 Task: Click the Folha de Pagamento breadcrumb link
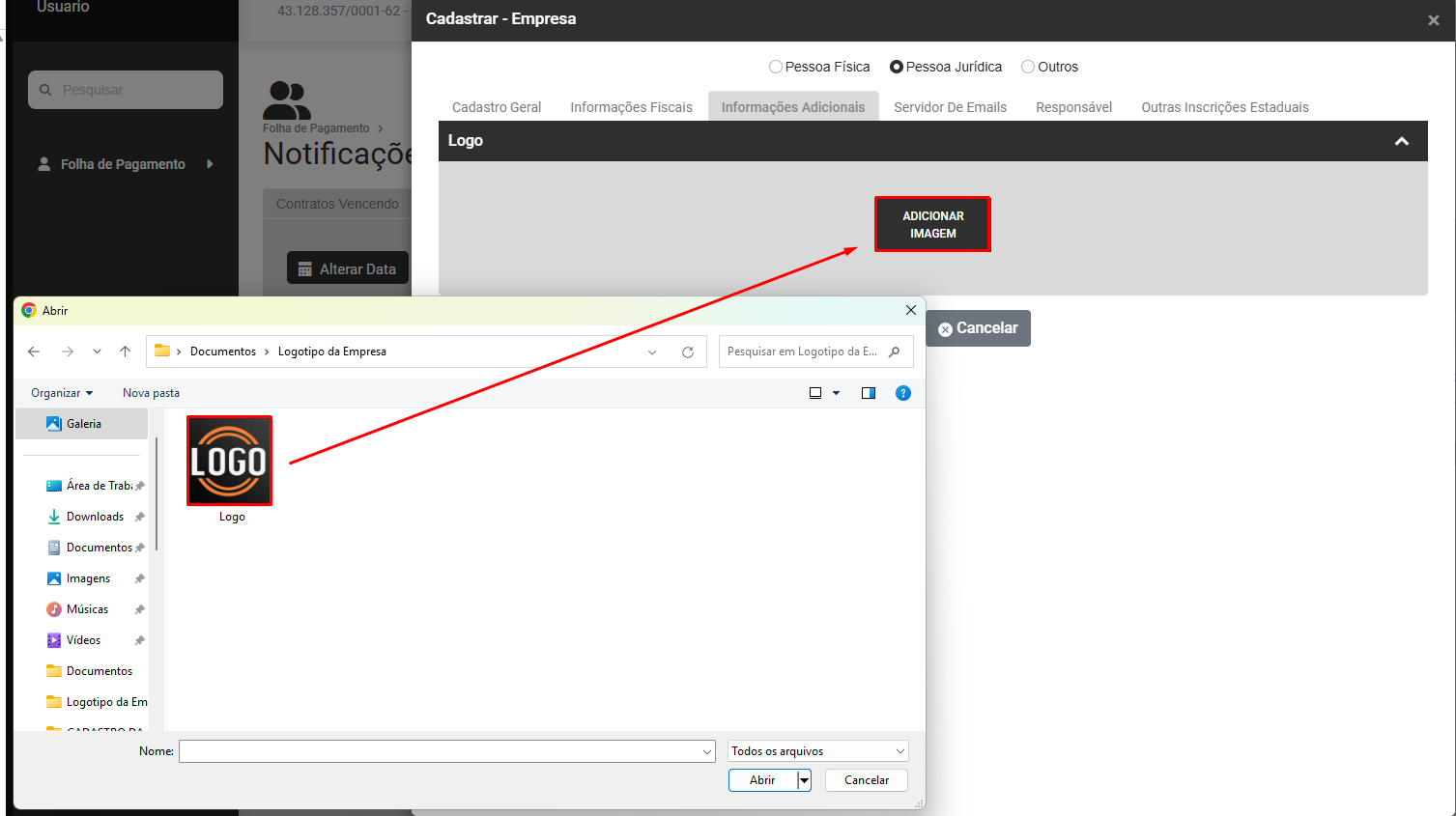coord(316,128)
